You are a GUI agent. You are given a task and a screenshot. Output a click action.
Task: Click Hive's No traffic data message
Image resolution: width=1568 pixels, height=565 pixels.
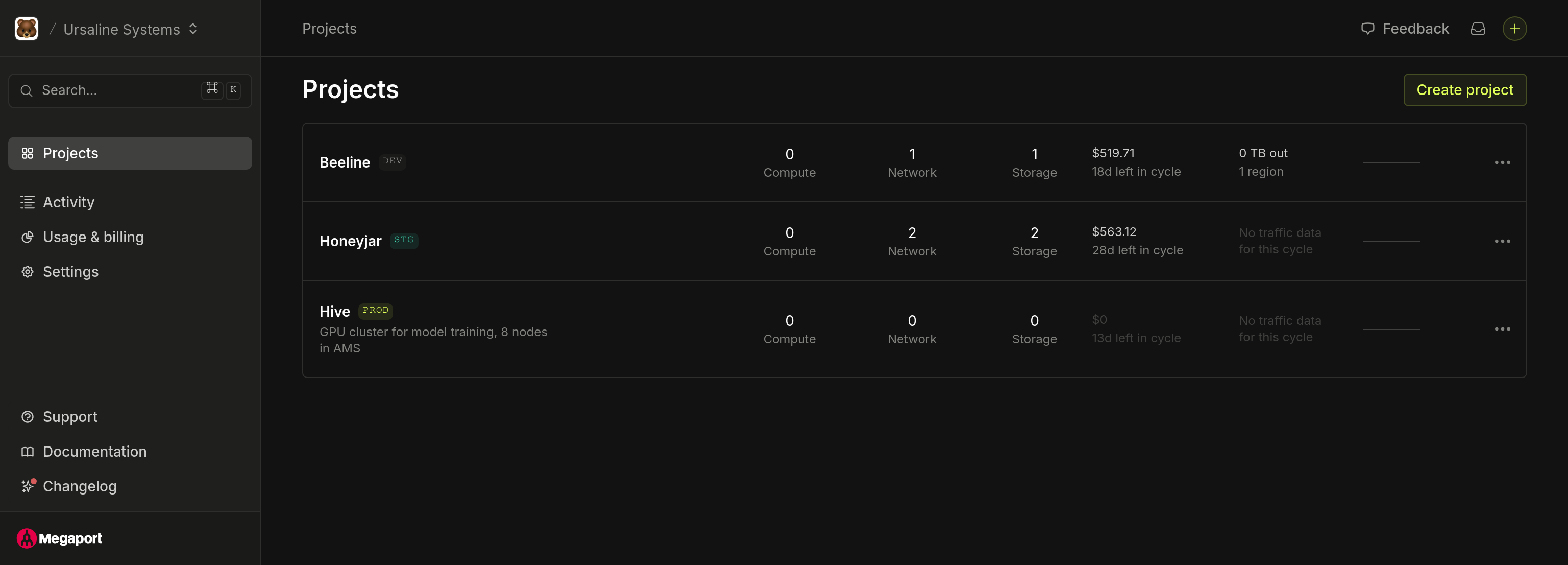[x=1280, y=329]
